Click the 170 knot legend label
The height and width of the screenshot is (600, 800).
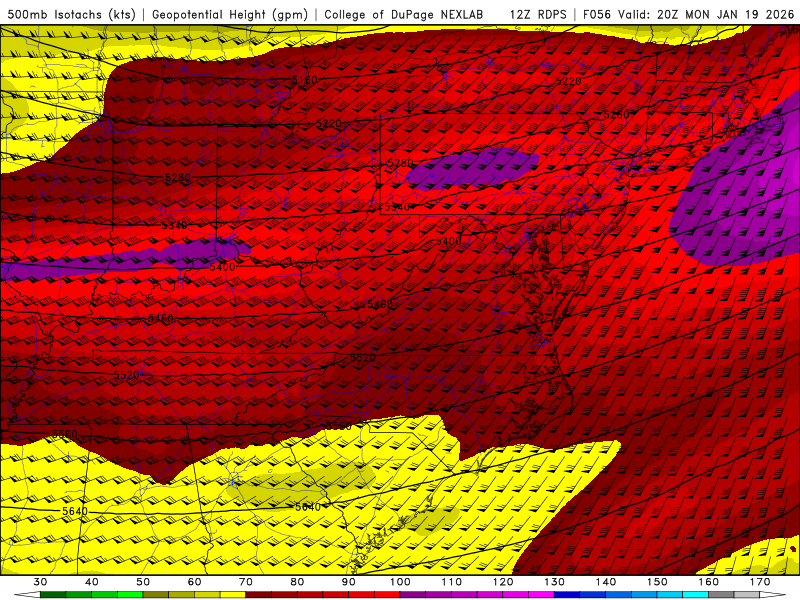point(760,582)
